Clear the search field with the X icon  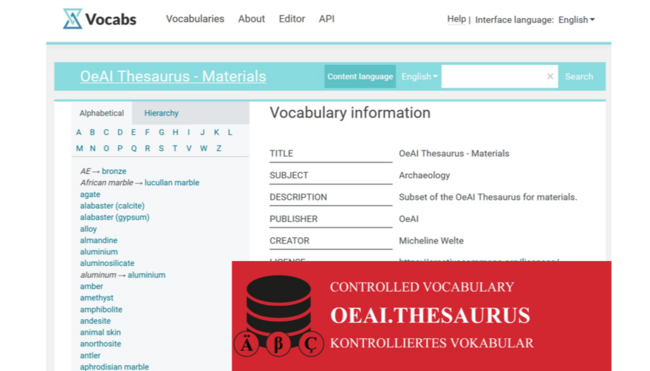pos(550,76)
